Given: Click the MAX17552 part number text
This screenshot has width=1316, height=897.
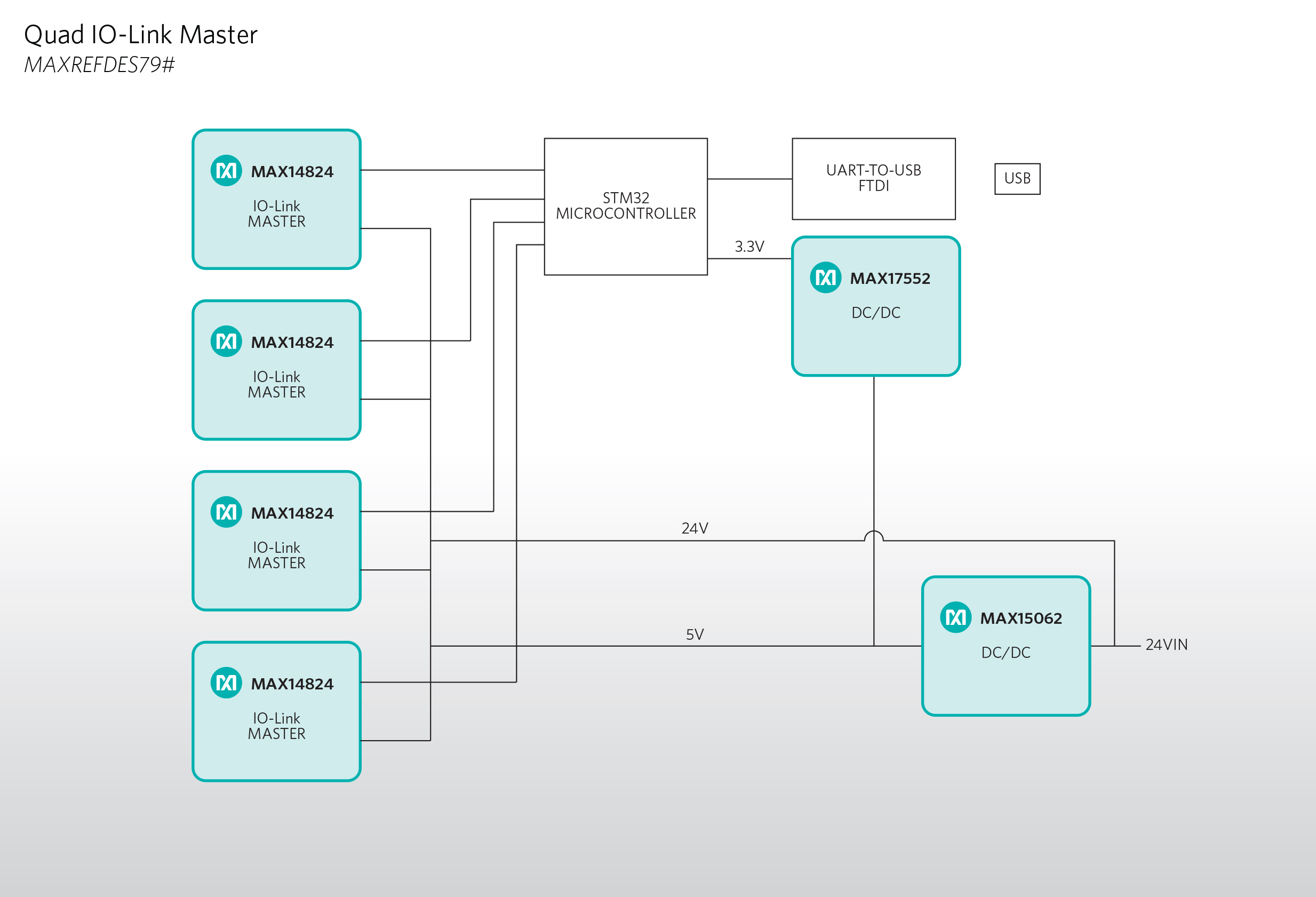Looking at the screenshot, I should 890,279.
